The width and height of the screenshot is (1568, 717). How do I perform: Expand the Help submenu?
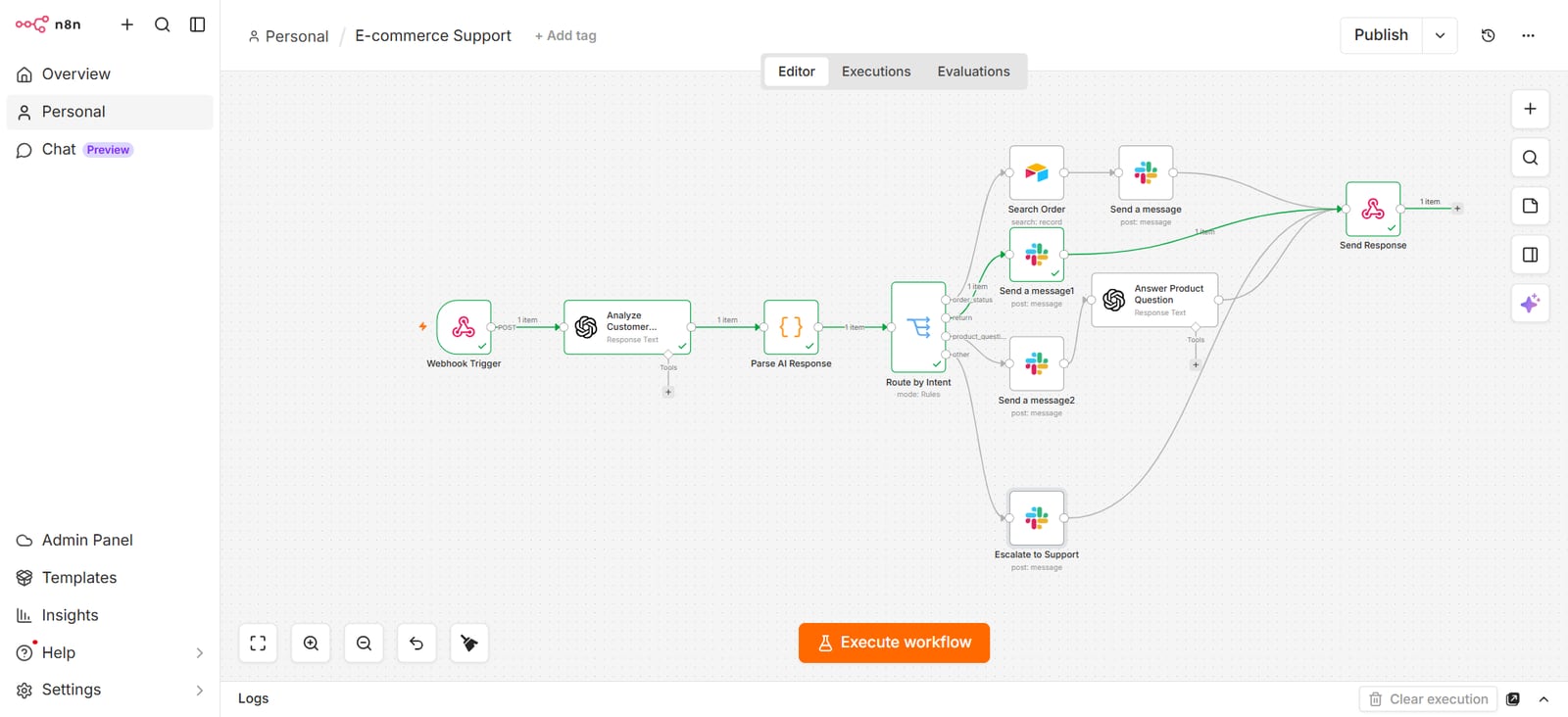click(200, 653)
